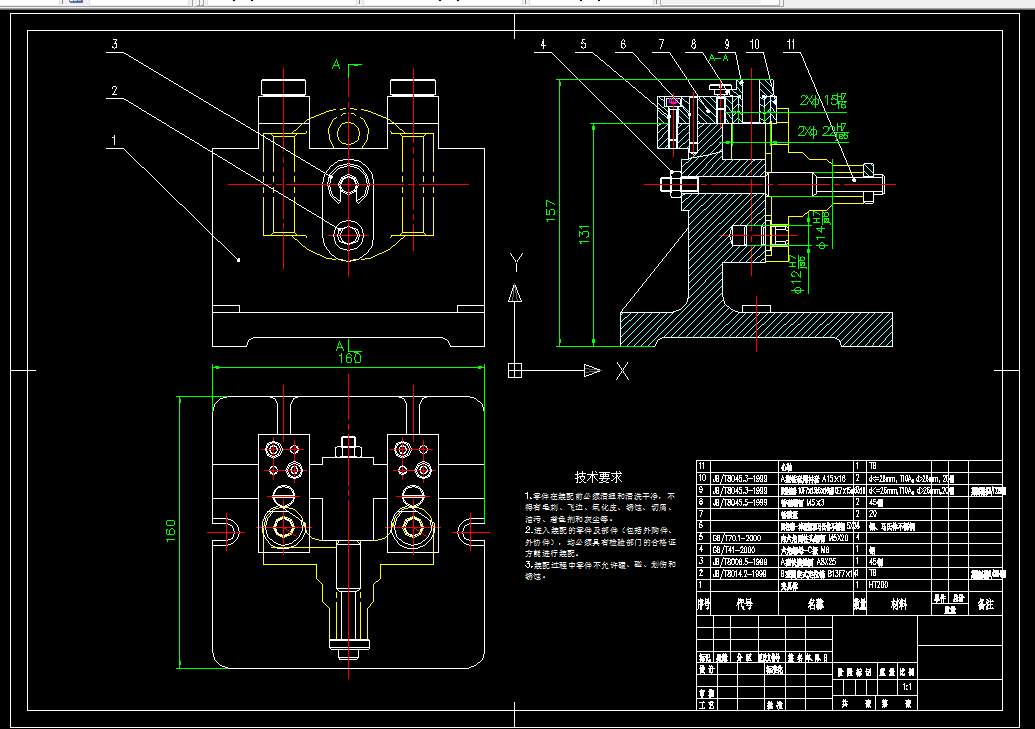The image size is (1035, 729).
Task: Click the 备注 column header
Action: point(985,604)
